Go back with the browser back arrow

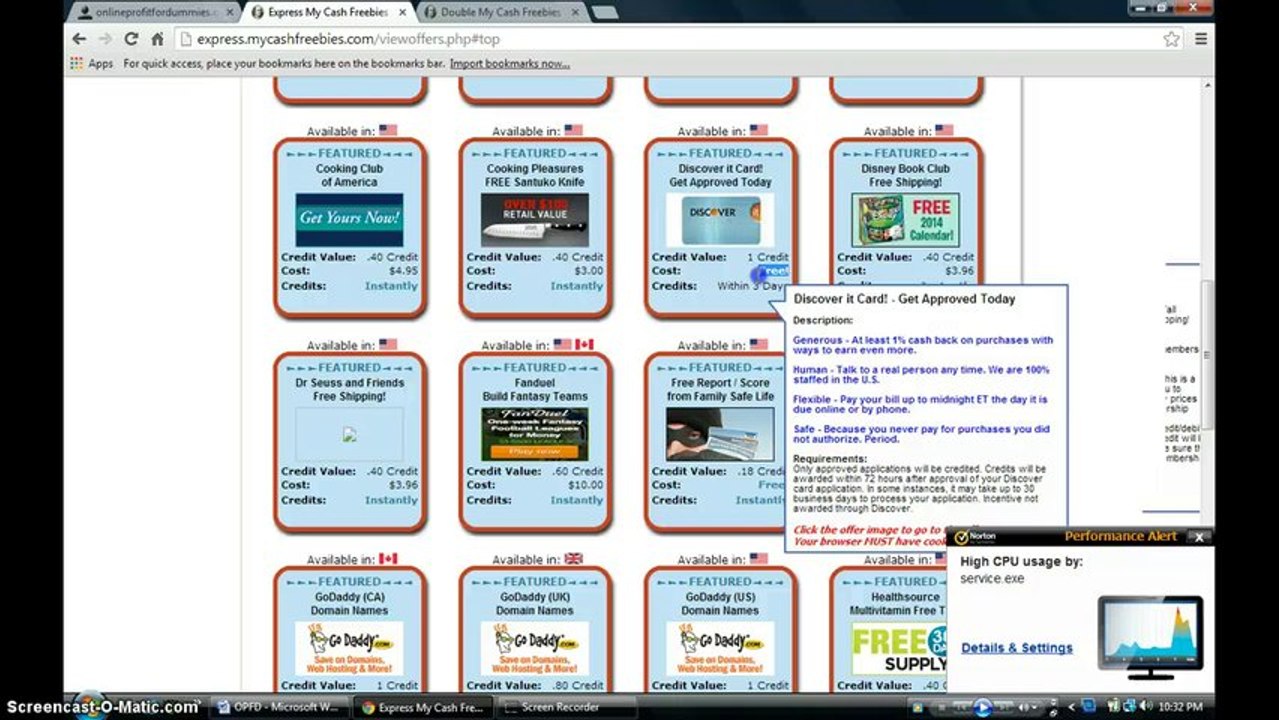tap(79, 39)
